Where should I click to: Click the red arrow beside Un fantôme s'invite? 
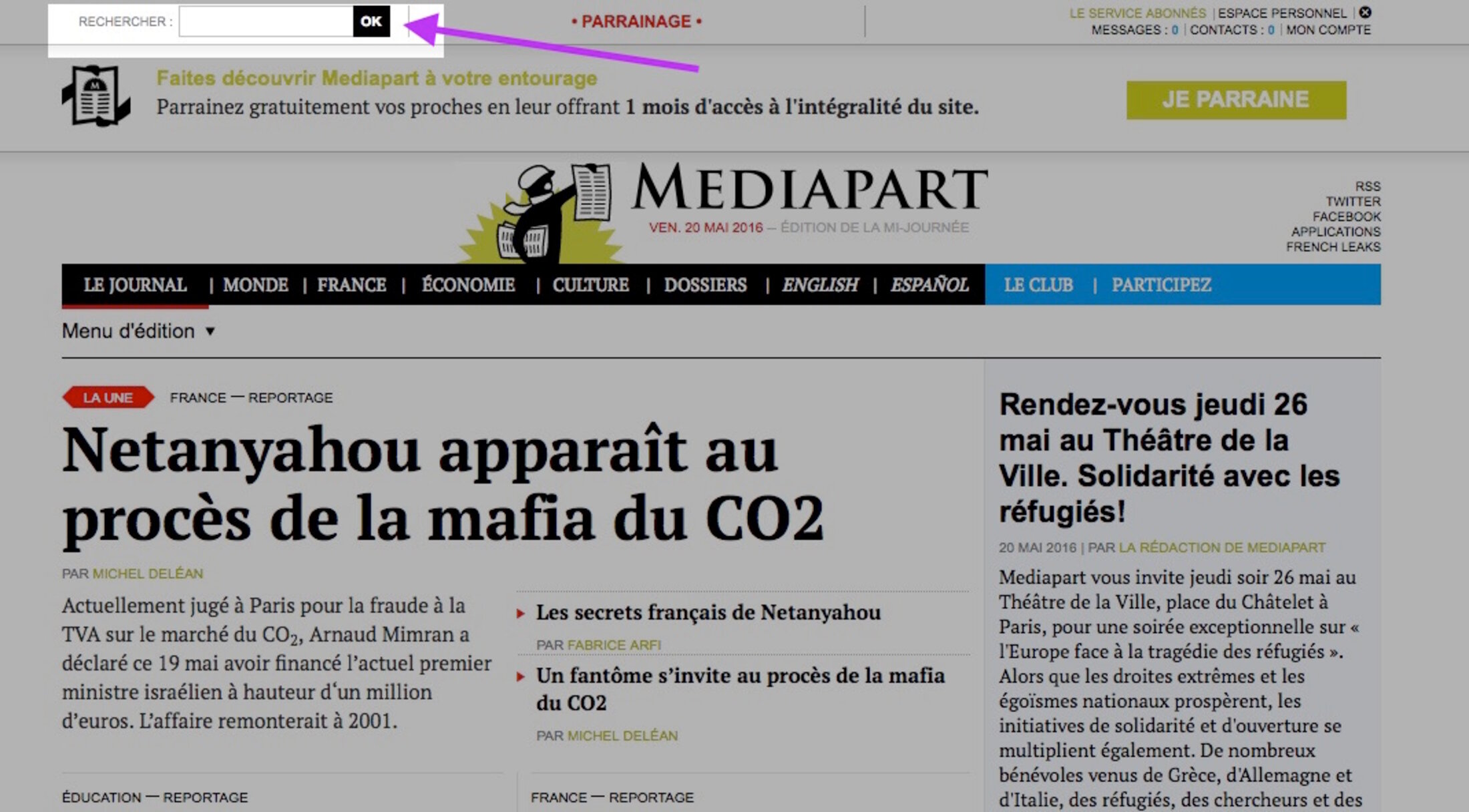(520, 676)
